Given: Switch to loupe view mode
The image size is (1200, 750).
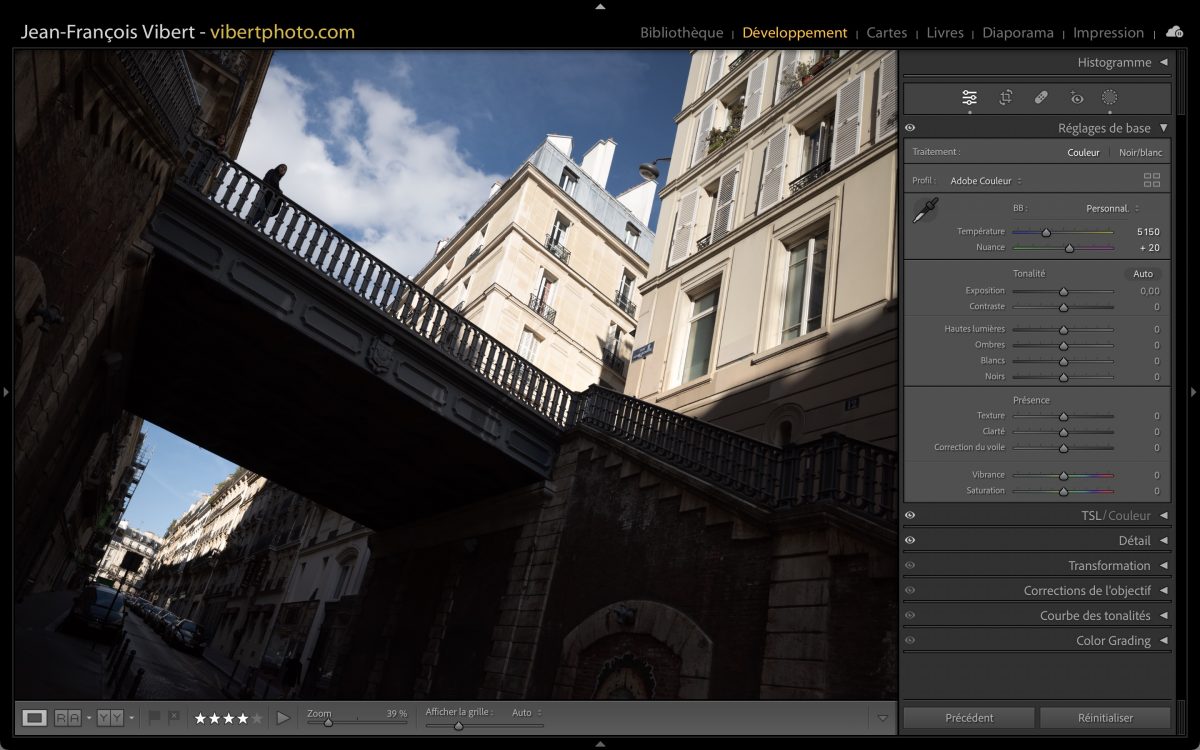Looking at the screenshot, I should pos(35,717).
